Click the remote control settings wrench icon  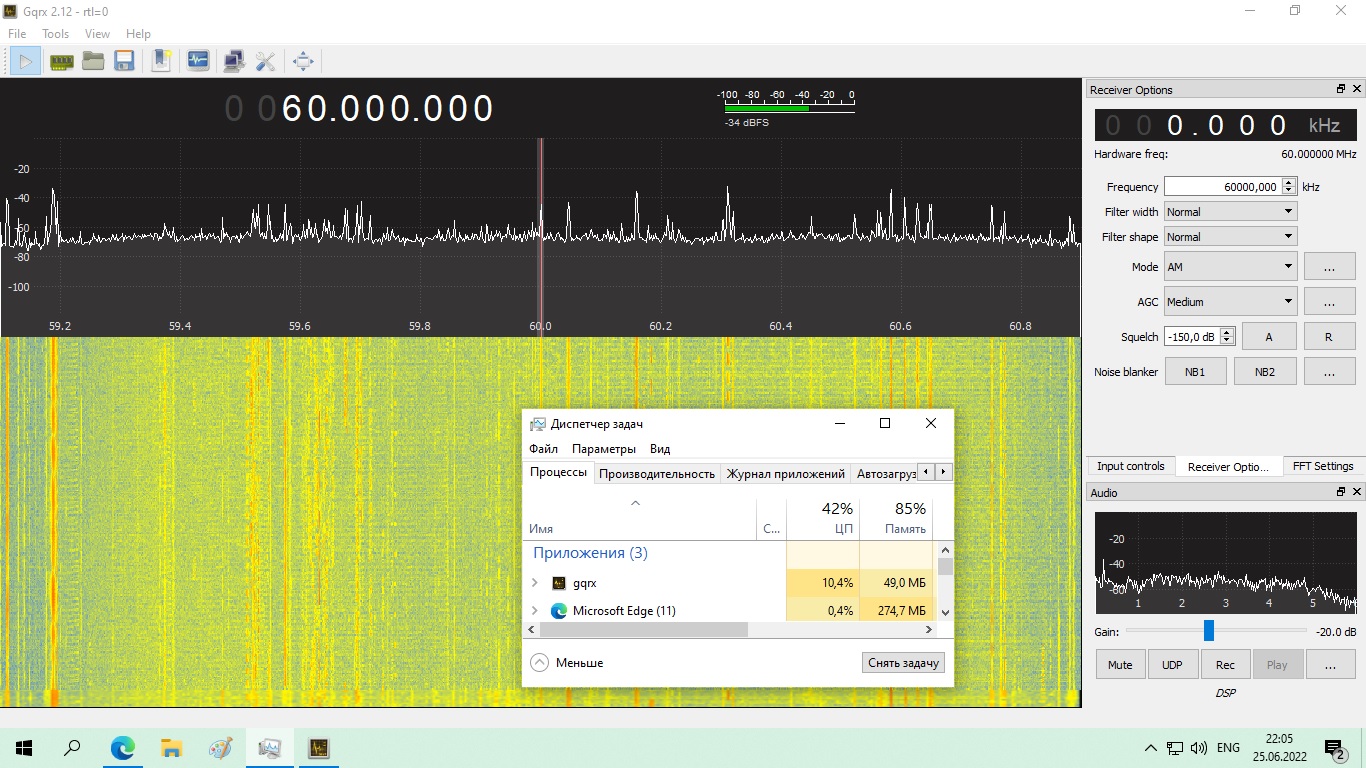coord(265,61)
